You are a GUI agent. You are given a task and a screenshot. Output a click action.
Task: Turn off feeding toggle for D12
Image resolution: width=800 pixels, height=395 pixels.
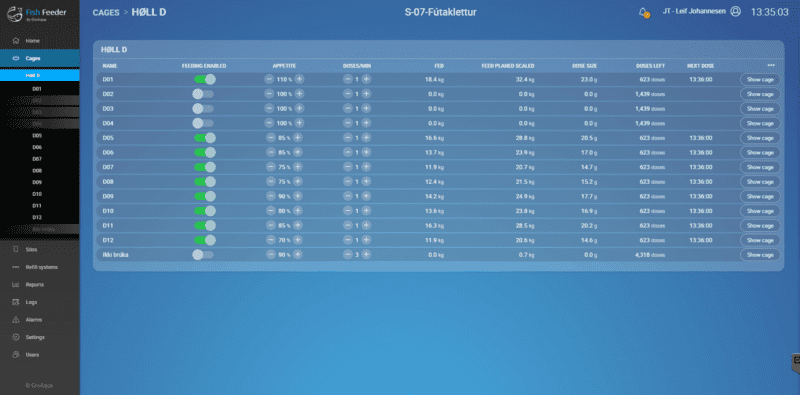click(x=205, y=240)
